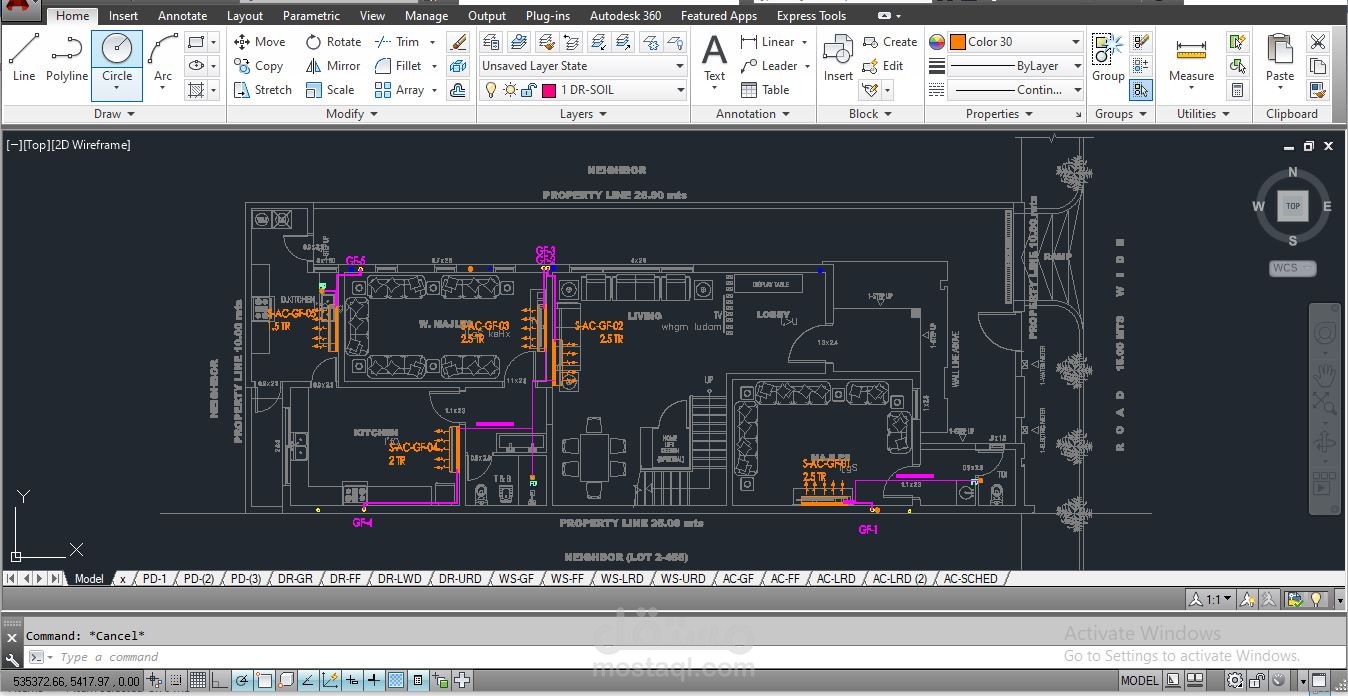
Task: Switch to the Annotate ribbon tab
Action: (183, 16)
